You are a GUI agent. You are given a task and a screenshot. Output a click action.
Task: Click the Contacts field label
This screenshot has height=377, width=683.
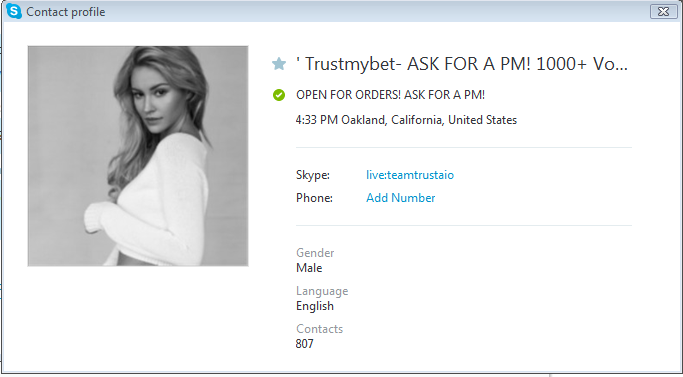319,329
